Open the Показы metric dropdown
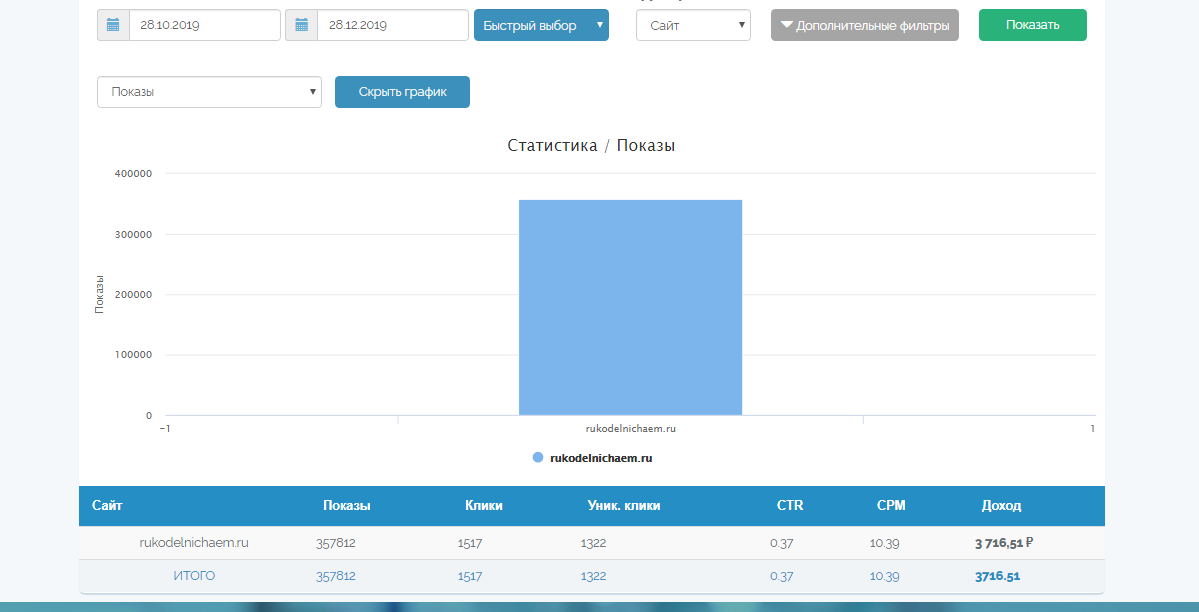 (x=210, y=92)
